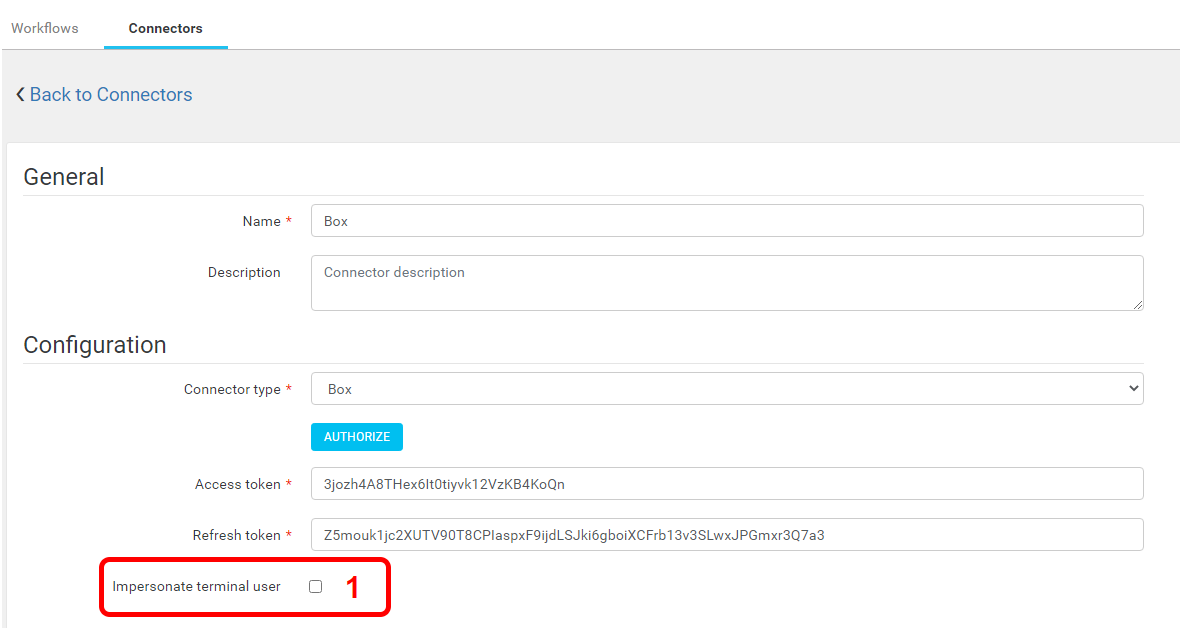Click the Access token label
This screenshot has width=1182, height=628.
(x=238, y=484)
